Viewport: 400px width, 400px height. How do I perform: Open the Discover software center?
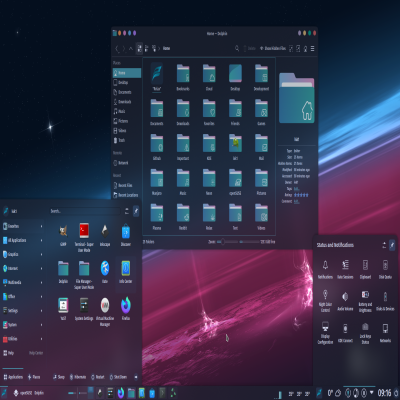coord(126,235)
